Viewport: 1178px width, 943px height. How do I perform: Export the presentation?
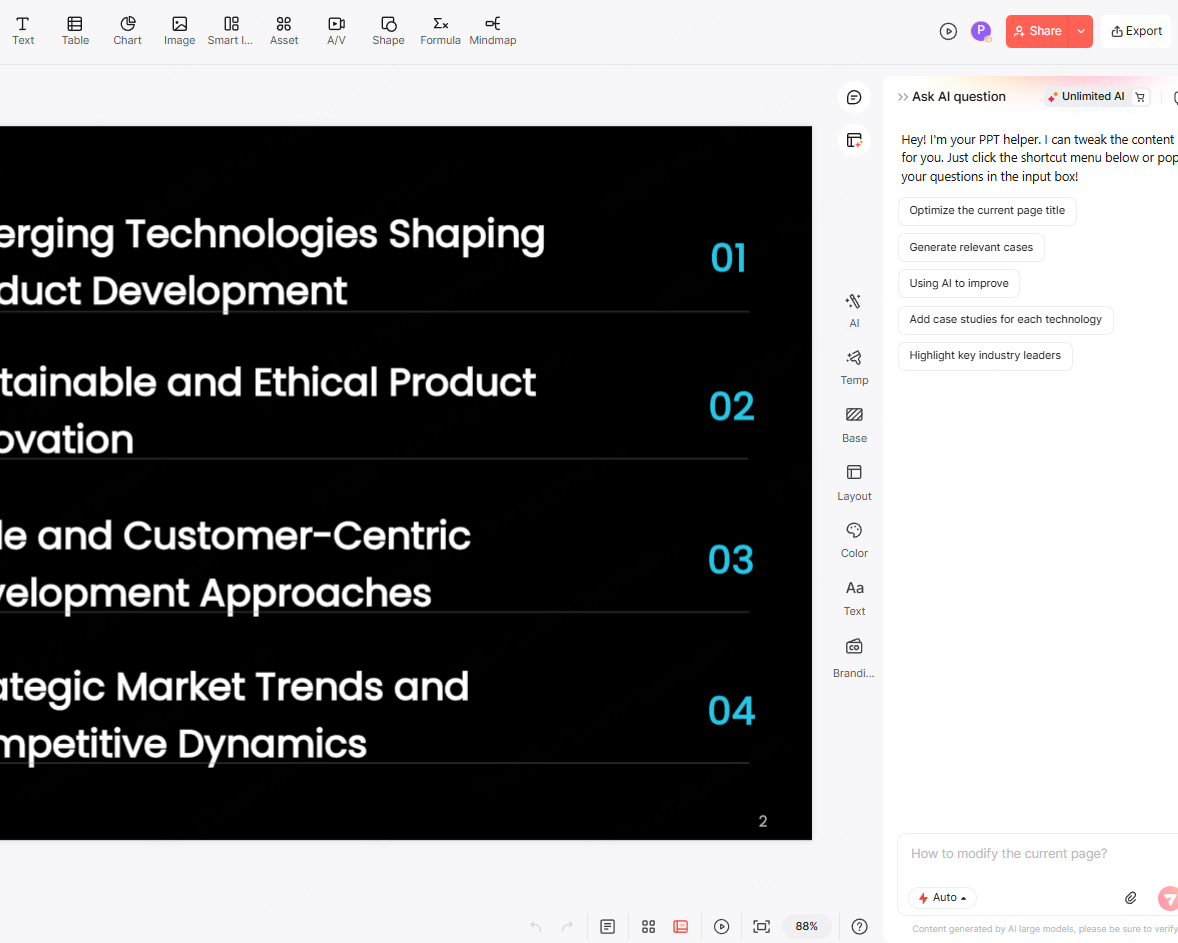point(1135,31)
